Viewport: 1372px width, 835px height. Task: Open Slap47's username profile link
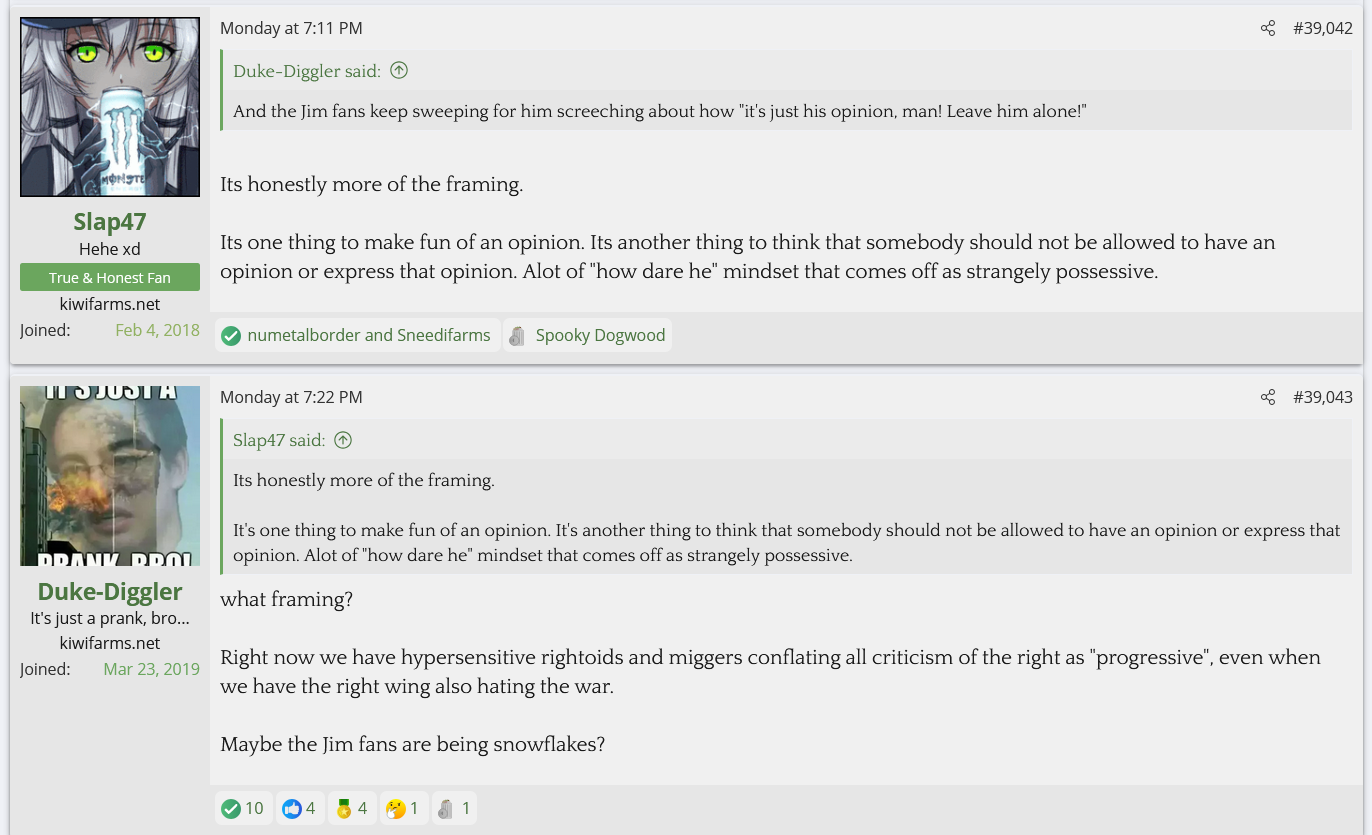(x=110, y=221)
